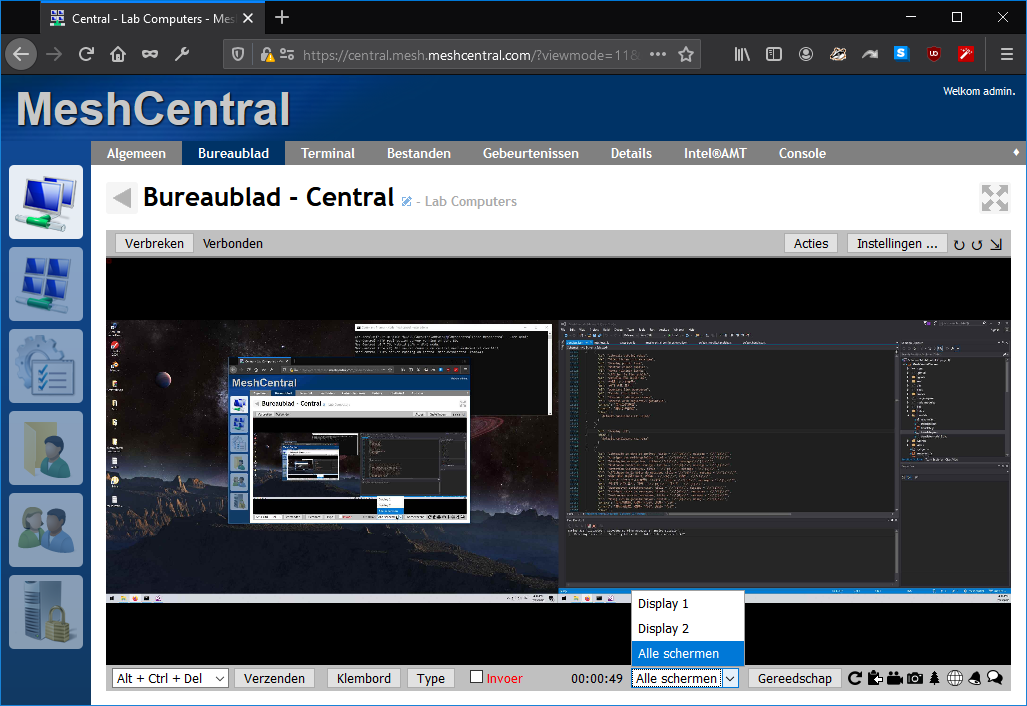Screen dimensions: 1027x706
Task: Open the folder with person sidebar icon
Action: click(46, 448)
